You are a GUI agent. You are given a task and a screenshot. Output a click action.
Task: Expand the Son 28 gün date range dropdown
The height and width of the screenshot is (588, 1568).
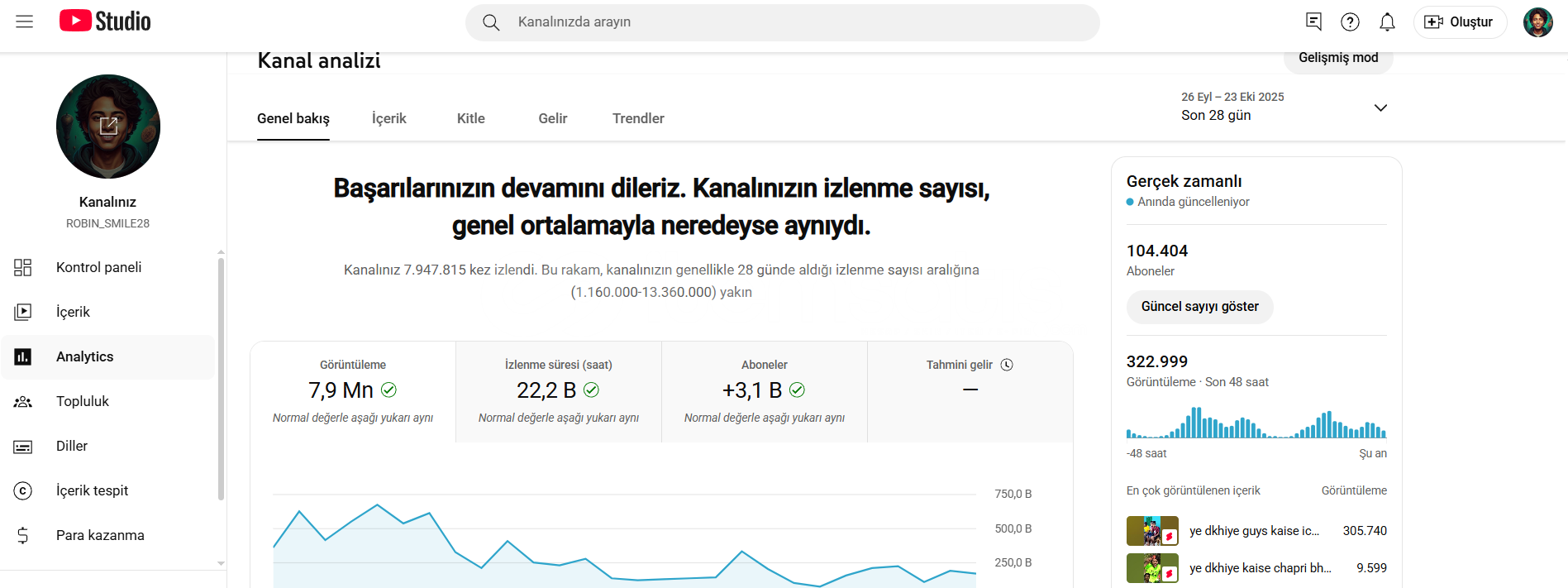pyautogui.click(x=1380, y=108)
